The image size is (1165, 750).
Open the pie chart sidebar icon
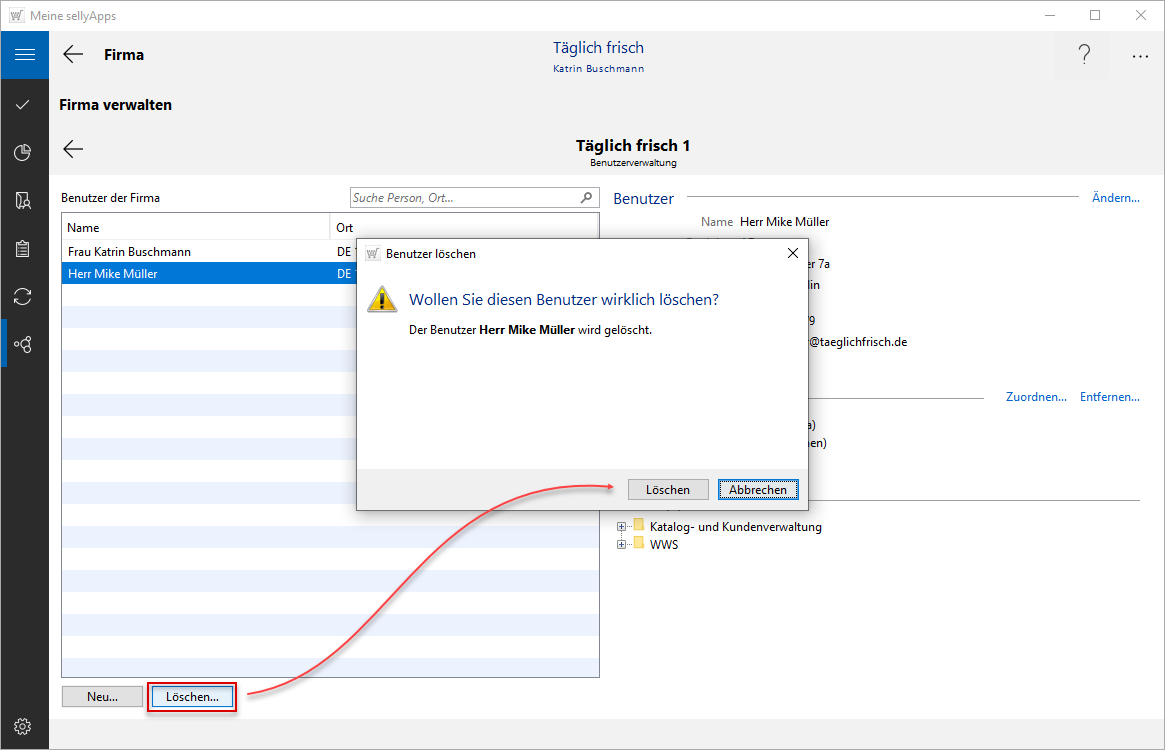pyautogui.click(x=24, y=152)
